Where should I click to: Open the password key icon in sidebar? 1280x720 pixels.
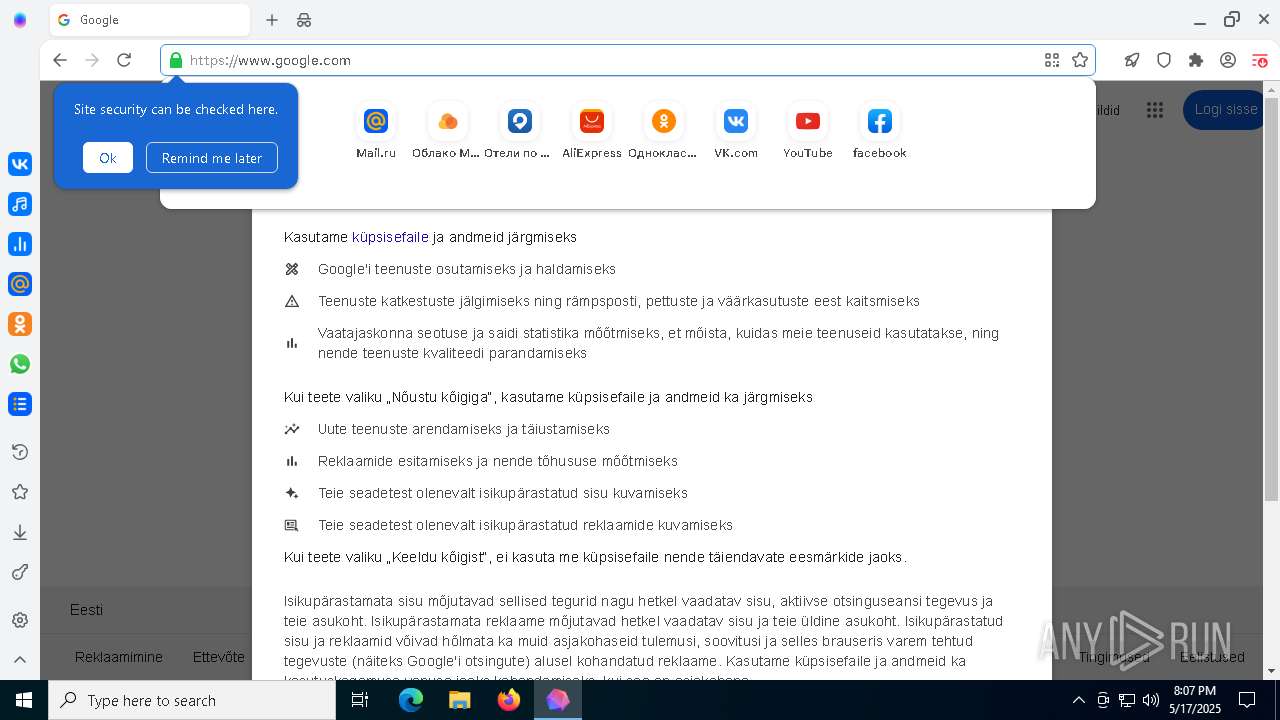(x=20, y=572)
